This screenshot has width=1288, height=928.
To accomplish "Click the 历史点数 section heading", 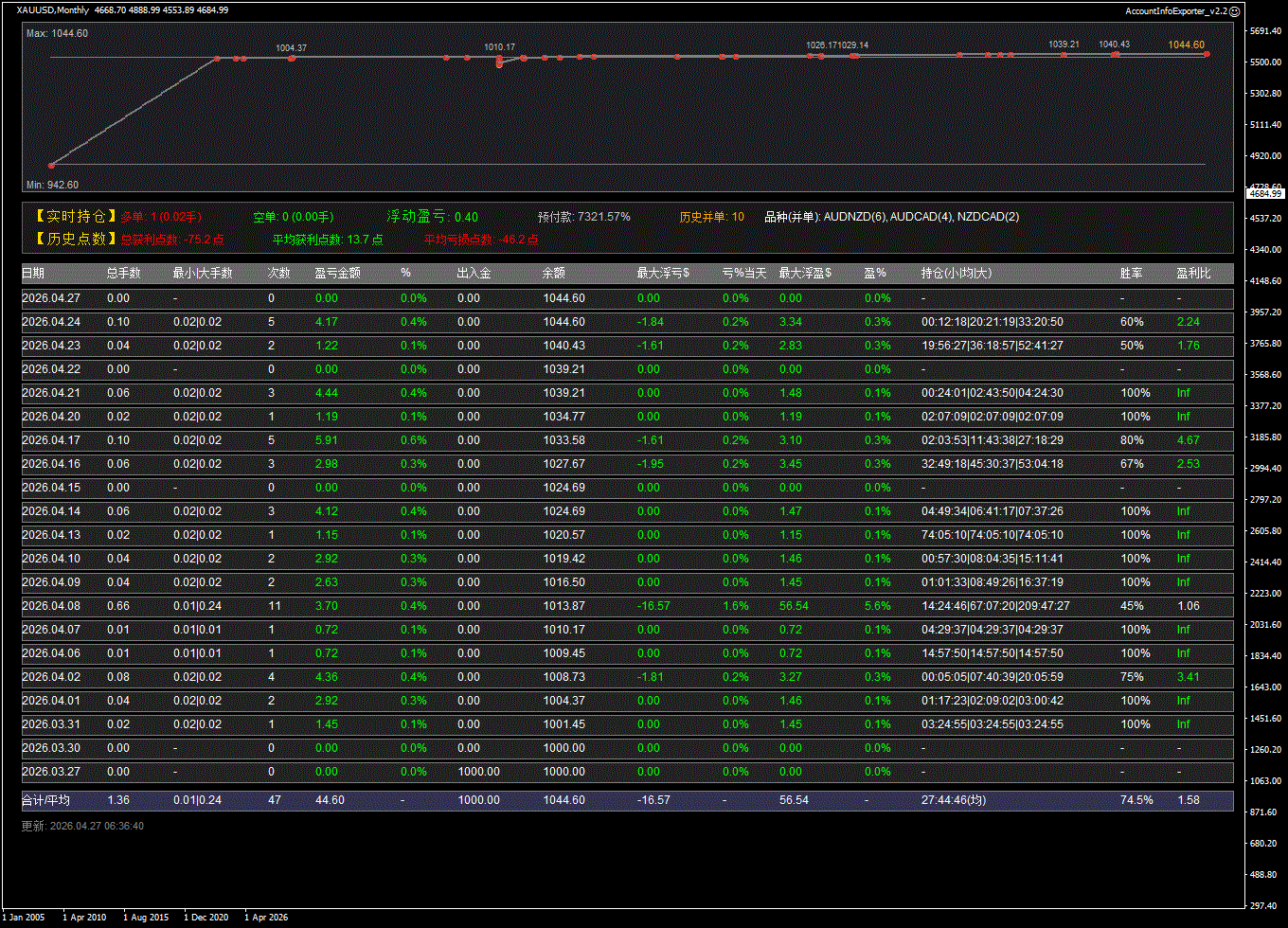I will pos(75,240).
